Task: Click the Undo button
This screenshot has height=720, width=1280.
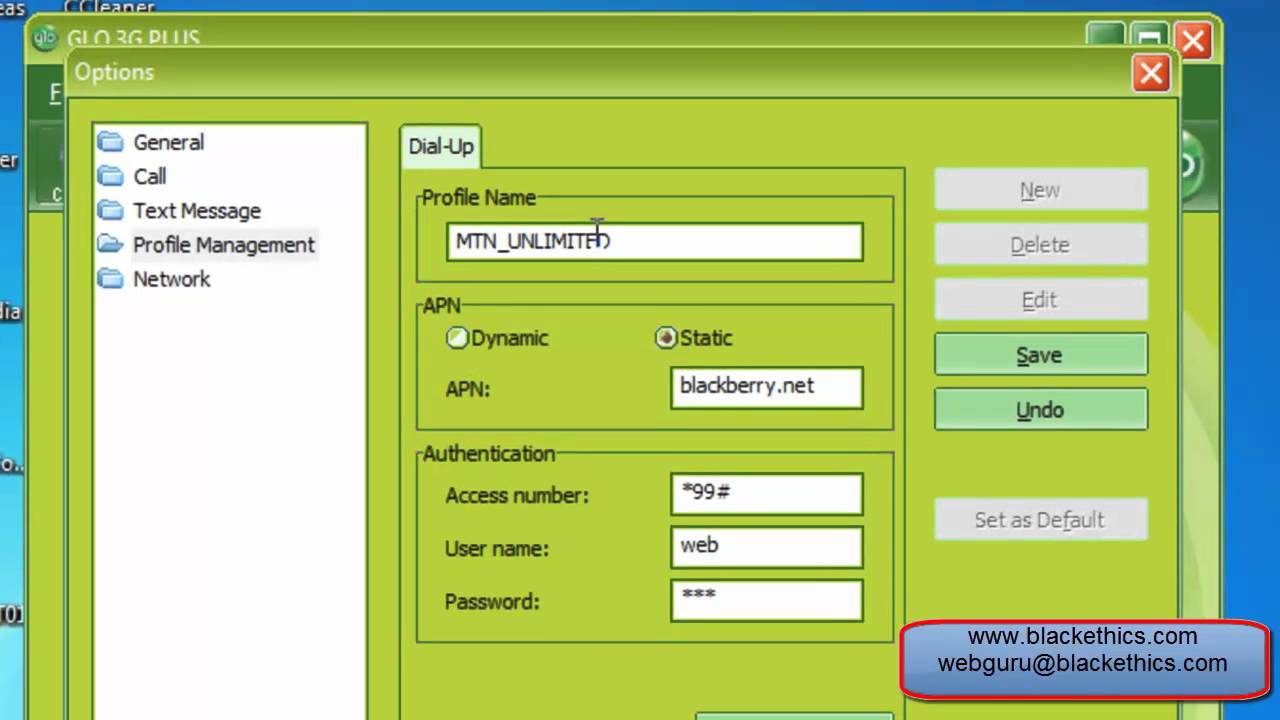Action: 1040,410
